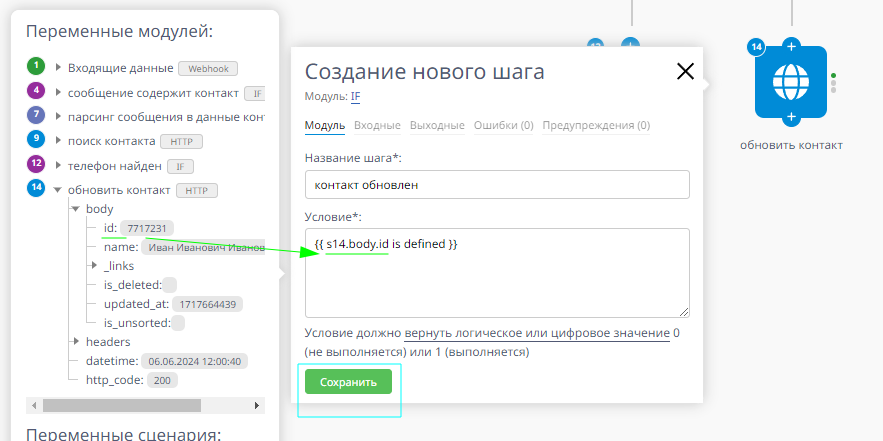Open the 'Входные' tab
Image resolution: width=883 pixels, height=441 pixels.
(x=377, y=126)
